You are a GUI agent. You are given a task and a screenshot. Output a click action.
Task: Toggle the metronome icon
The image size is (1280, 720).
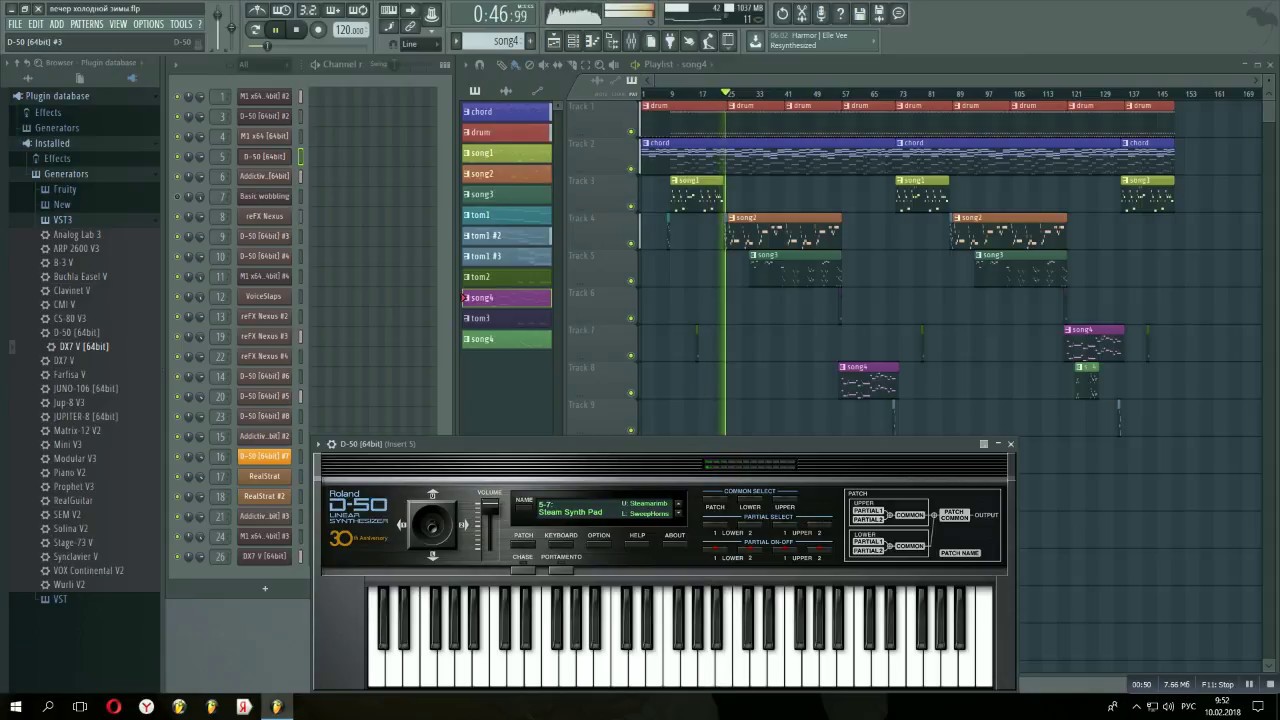click(259, 11)
